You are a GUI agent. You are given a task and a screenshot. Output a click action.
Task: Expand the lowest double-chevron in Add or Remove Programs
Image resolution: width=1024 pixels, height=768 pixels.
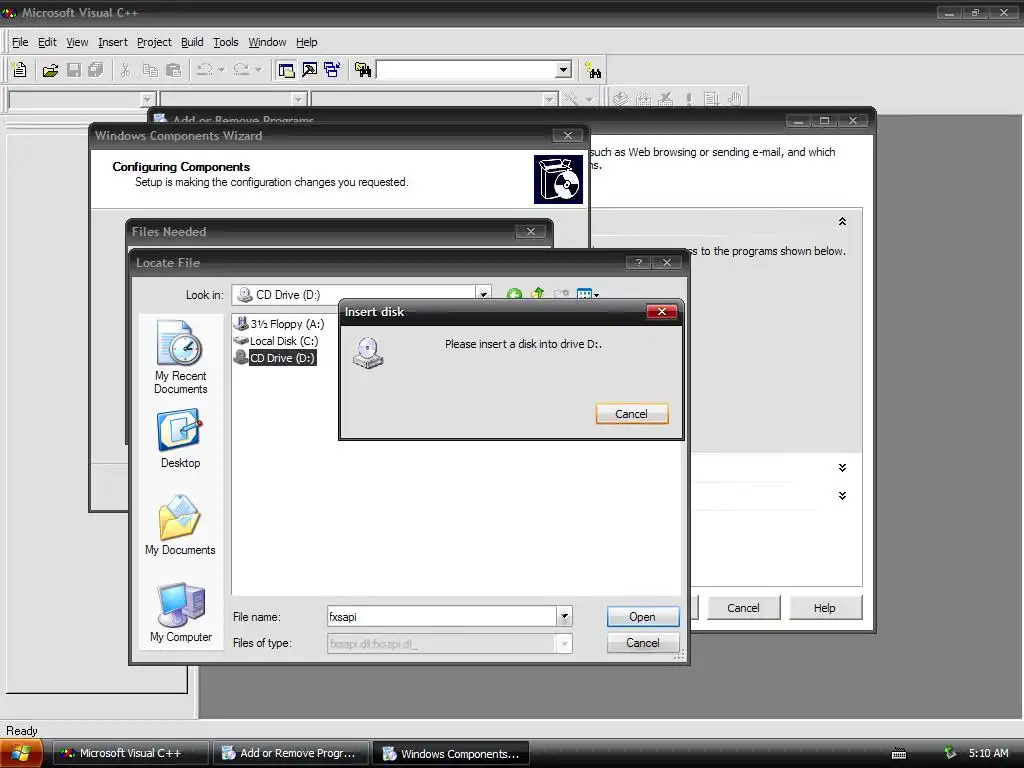842,496
